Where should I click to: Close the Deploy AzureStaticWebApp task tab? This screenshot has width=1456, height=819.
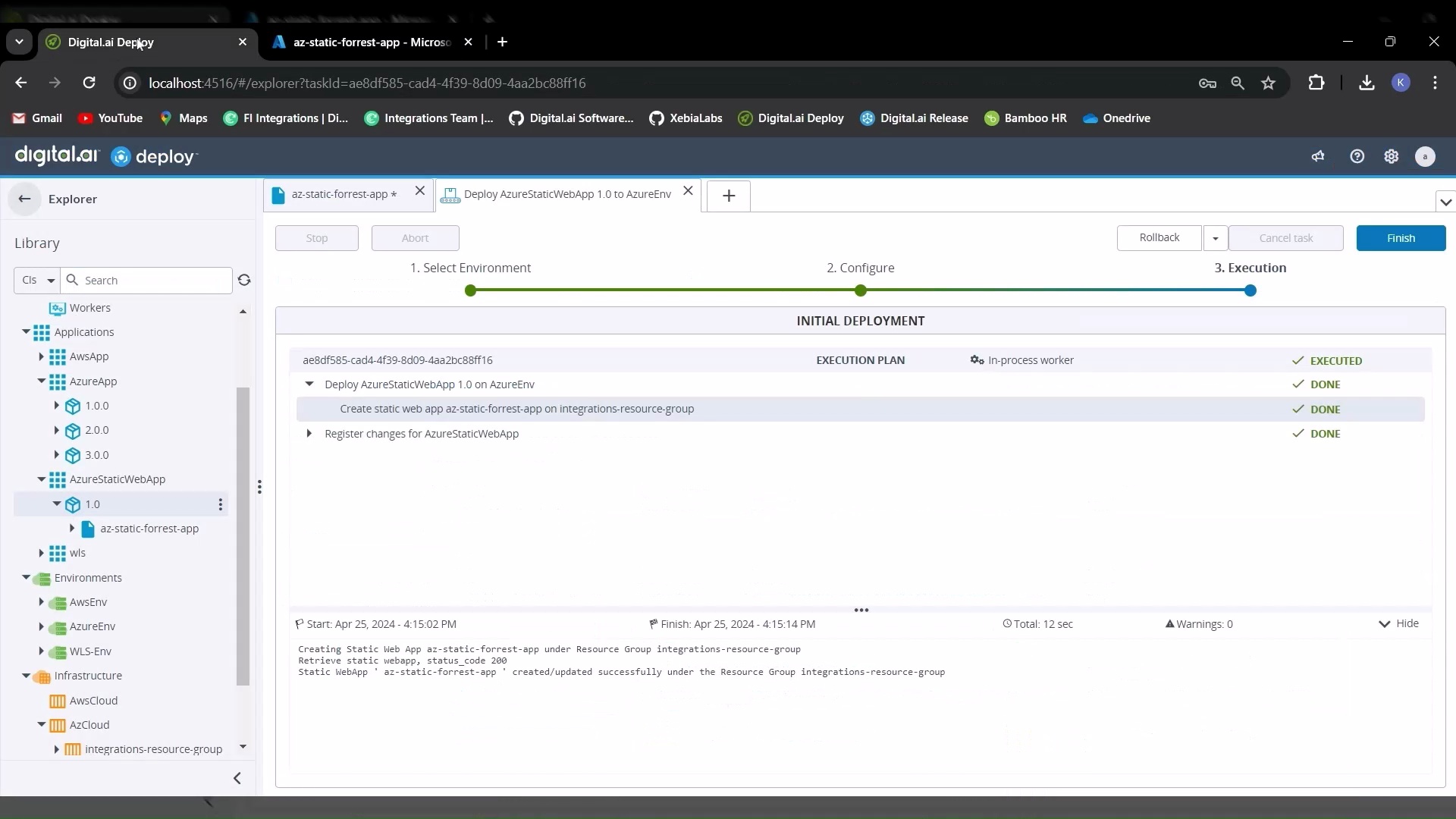pos(688,191)
